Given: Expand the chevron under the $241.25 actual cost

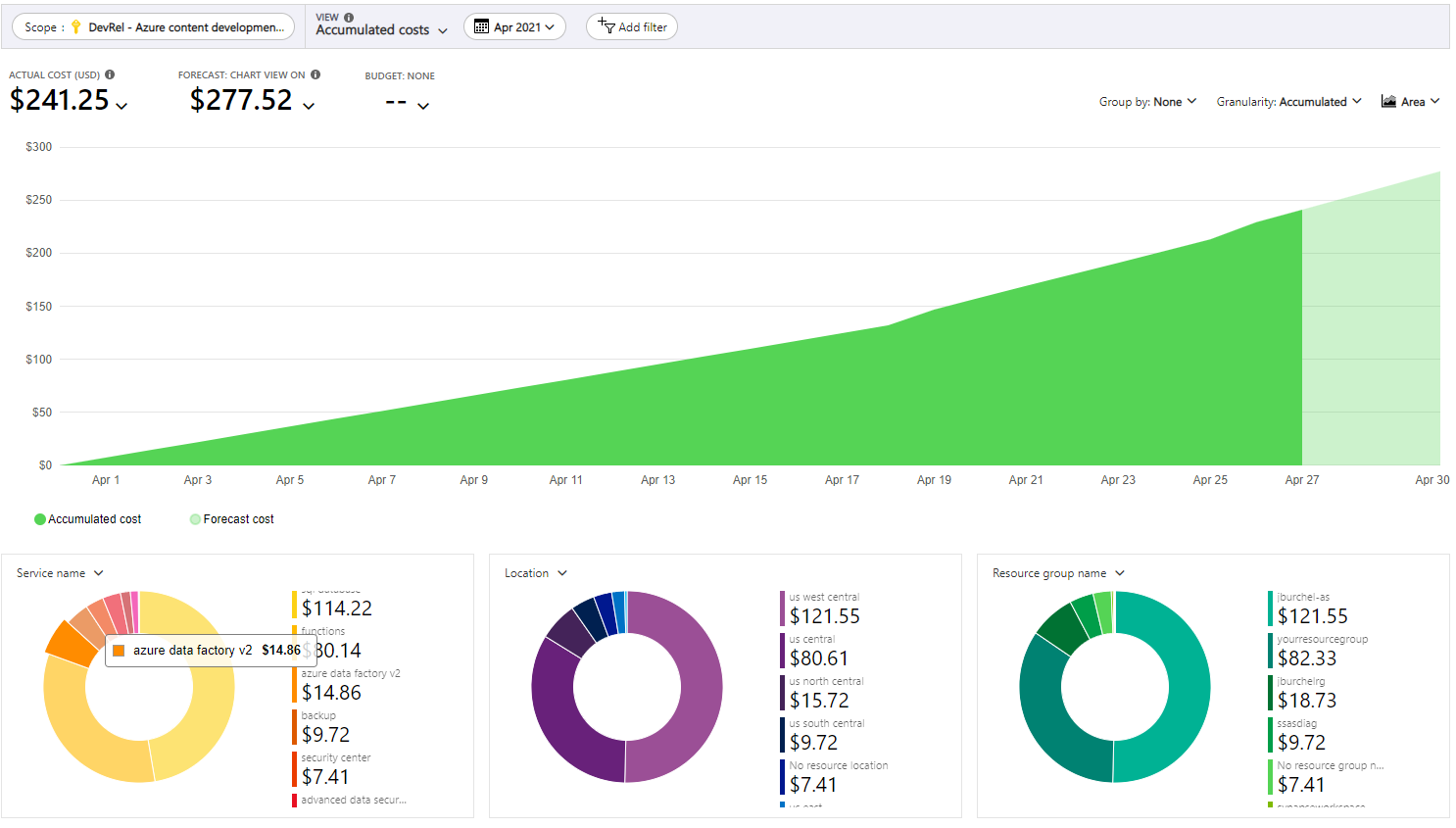Looking at the screenshot, I should click(121, 105).
